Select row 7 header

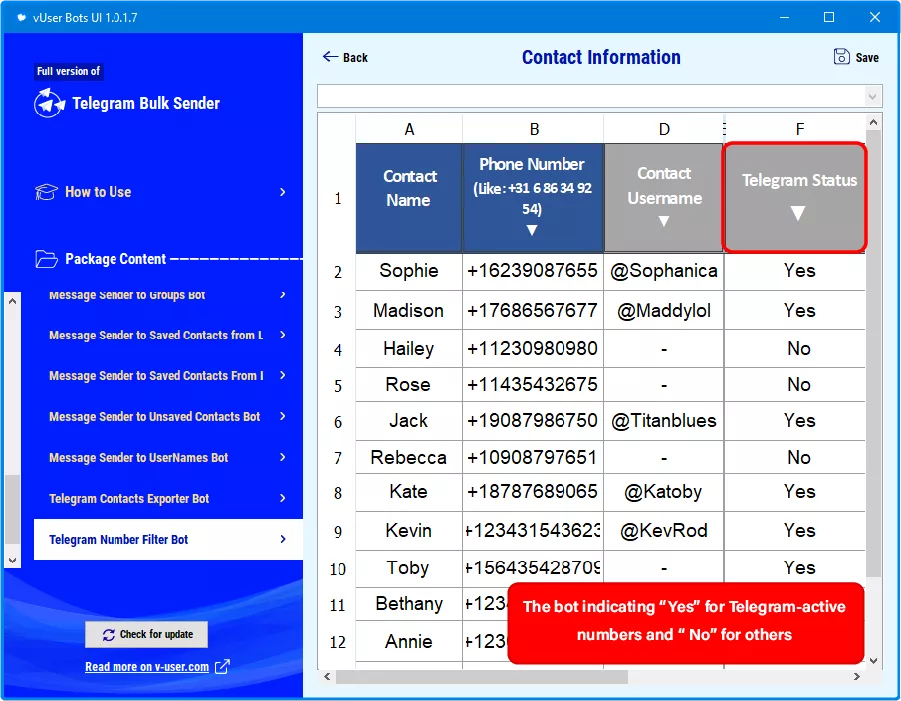337,457
